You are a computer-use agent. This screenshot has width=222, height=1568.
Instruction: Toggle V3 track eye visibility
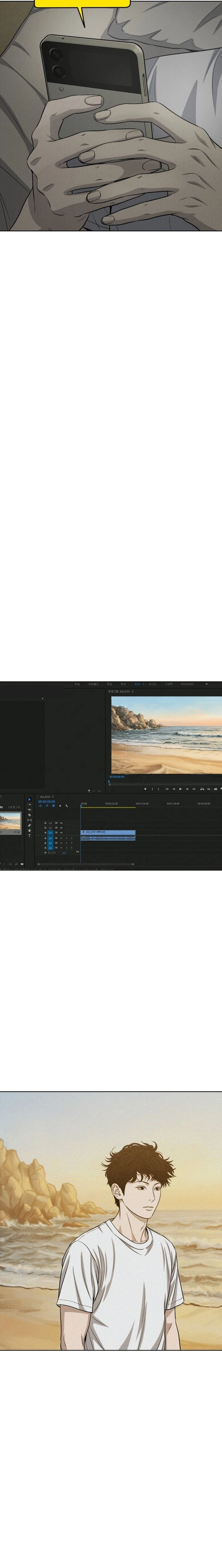61,822
